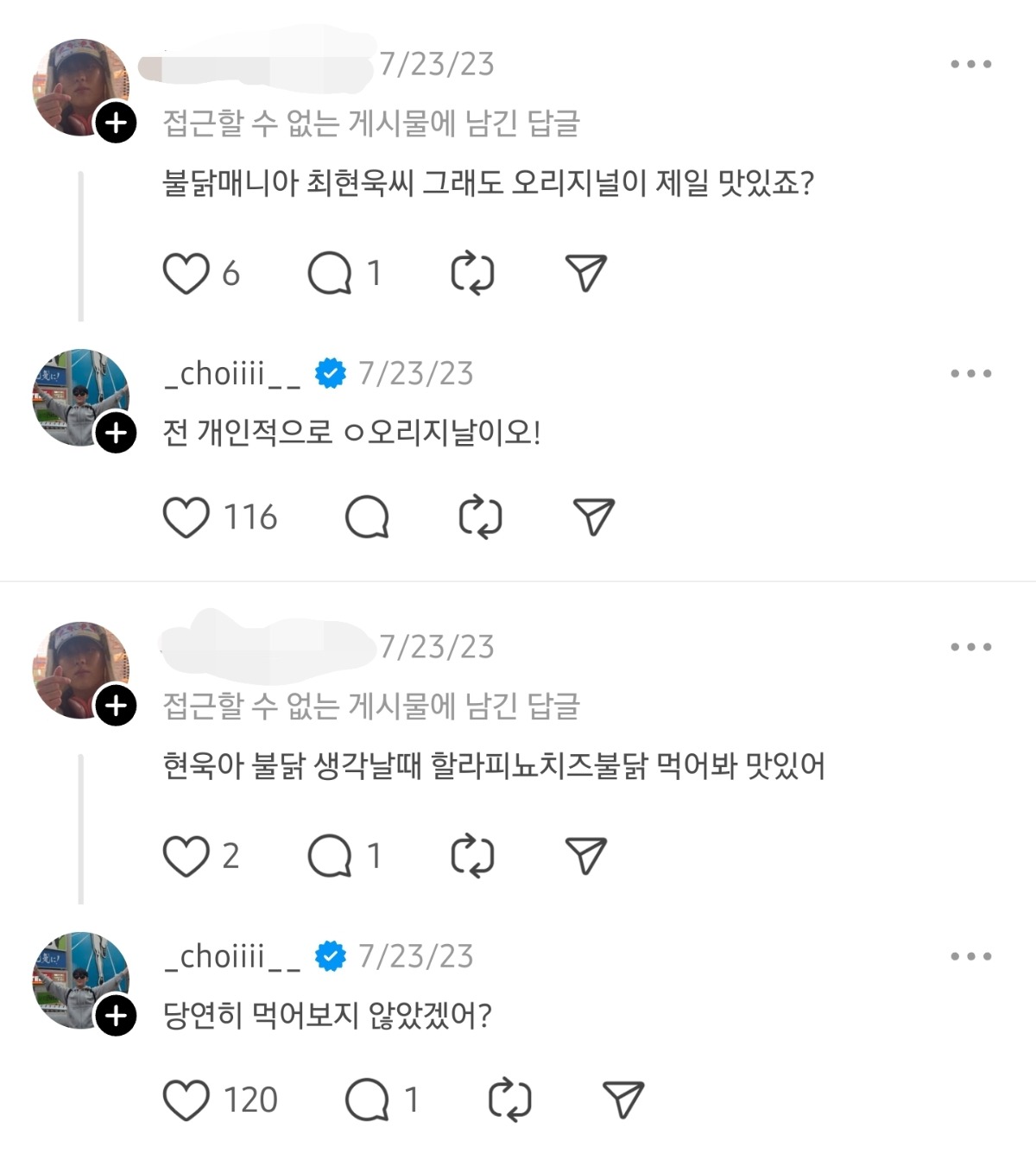The image size is (1036, 1160).
Task: Open _choiiii__ profile from the last reply
Action: [233, 956]
